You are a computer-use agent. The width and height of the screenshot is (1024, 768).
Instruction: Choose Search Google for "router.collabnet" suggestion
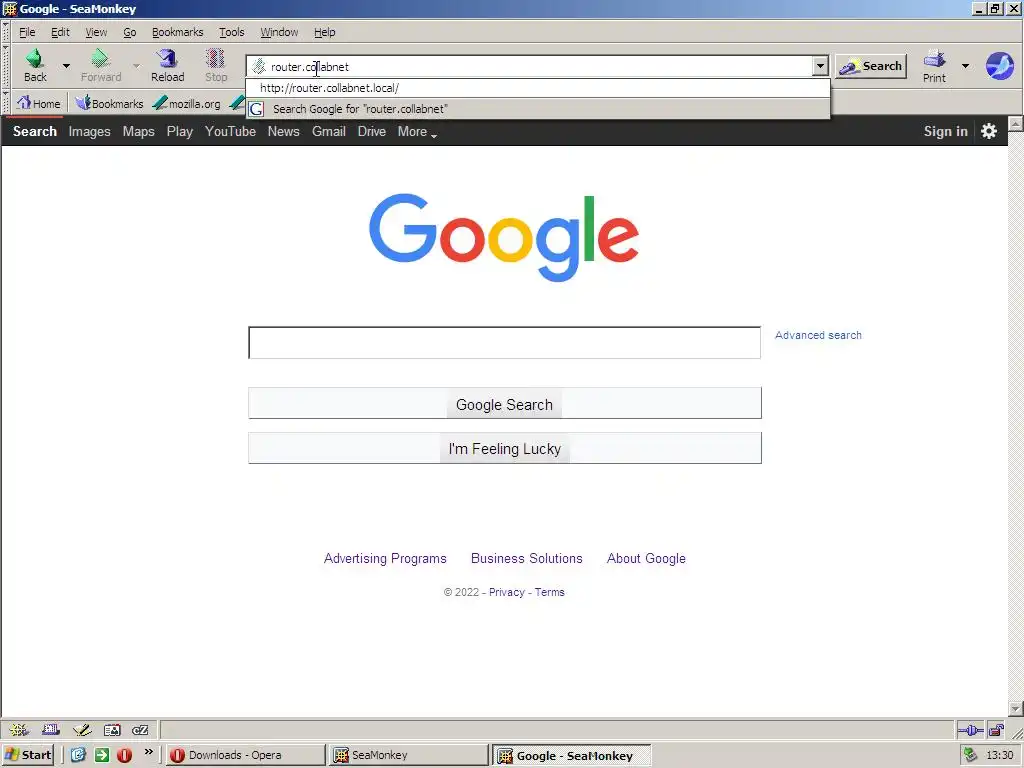(x=538, y=109)
